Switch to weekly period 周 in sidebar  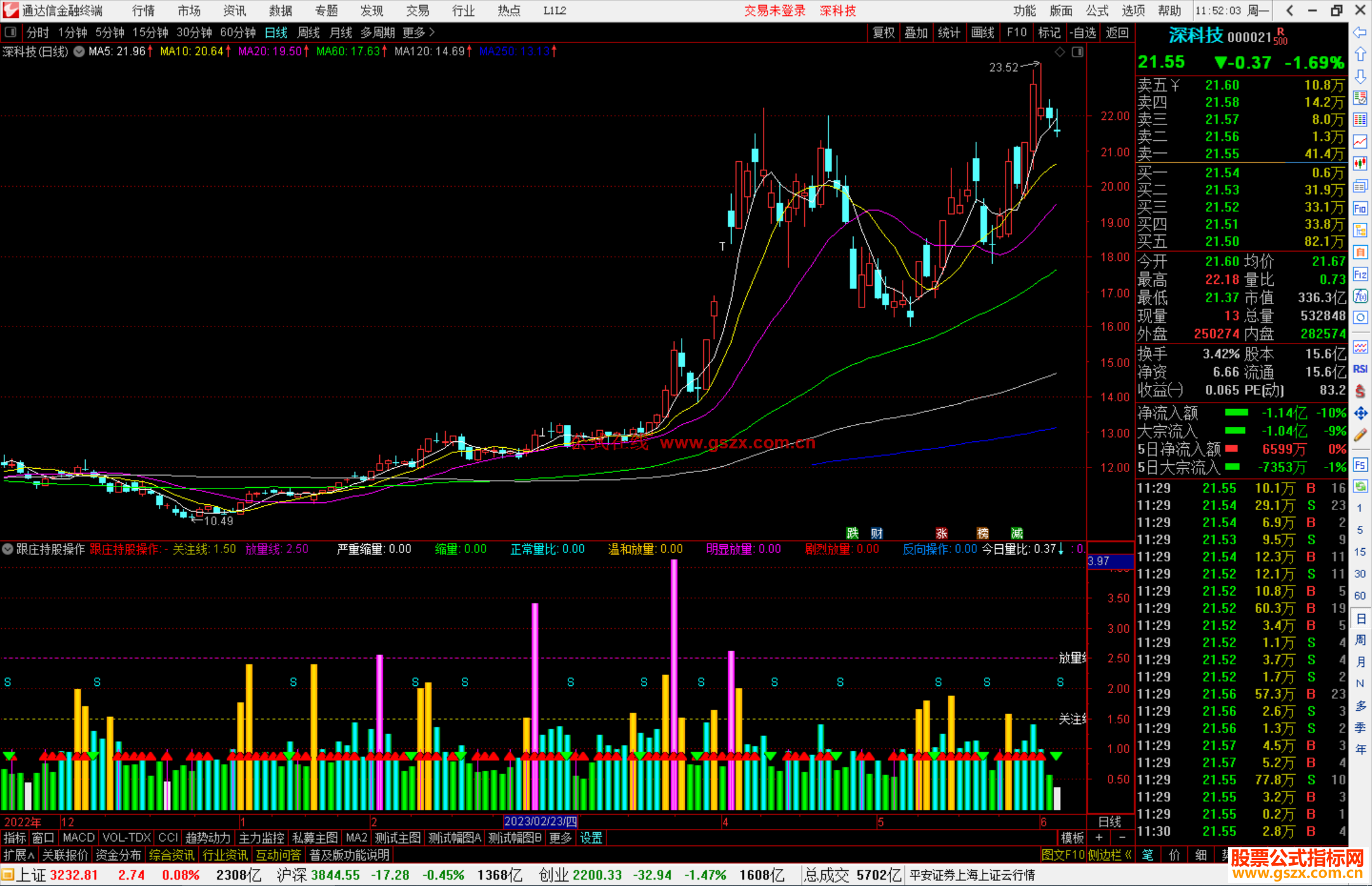1360,640
